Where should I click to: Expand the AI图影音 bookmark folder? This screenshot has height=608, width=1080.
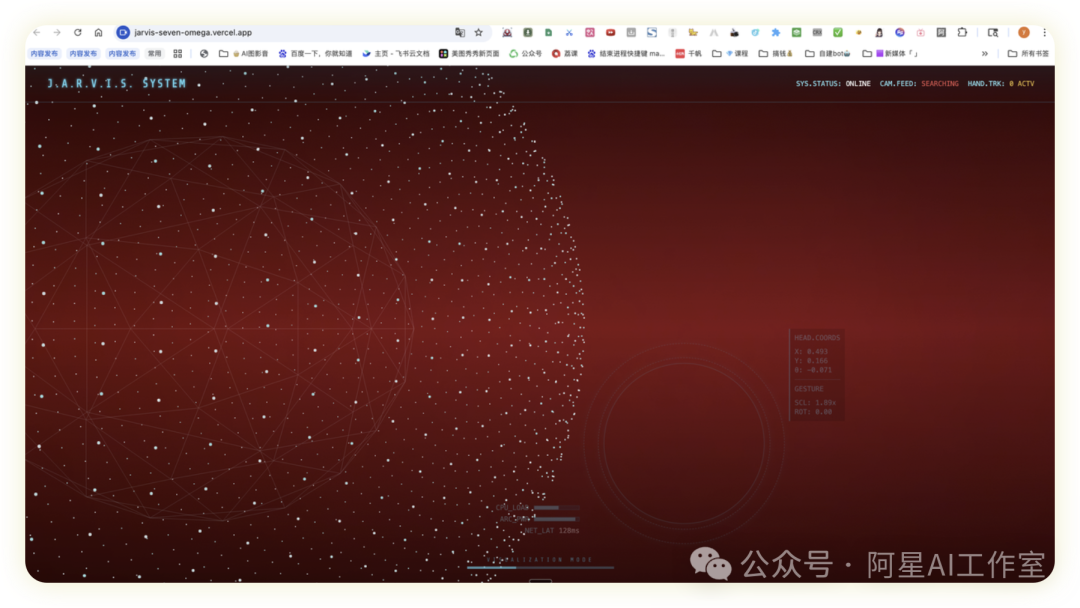tap(244, 54)
